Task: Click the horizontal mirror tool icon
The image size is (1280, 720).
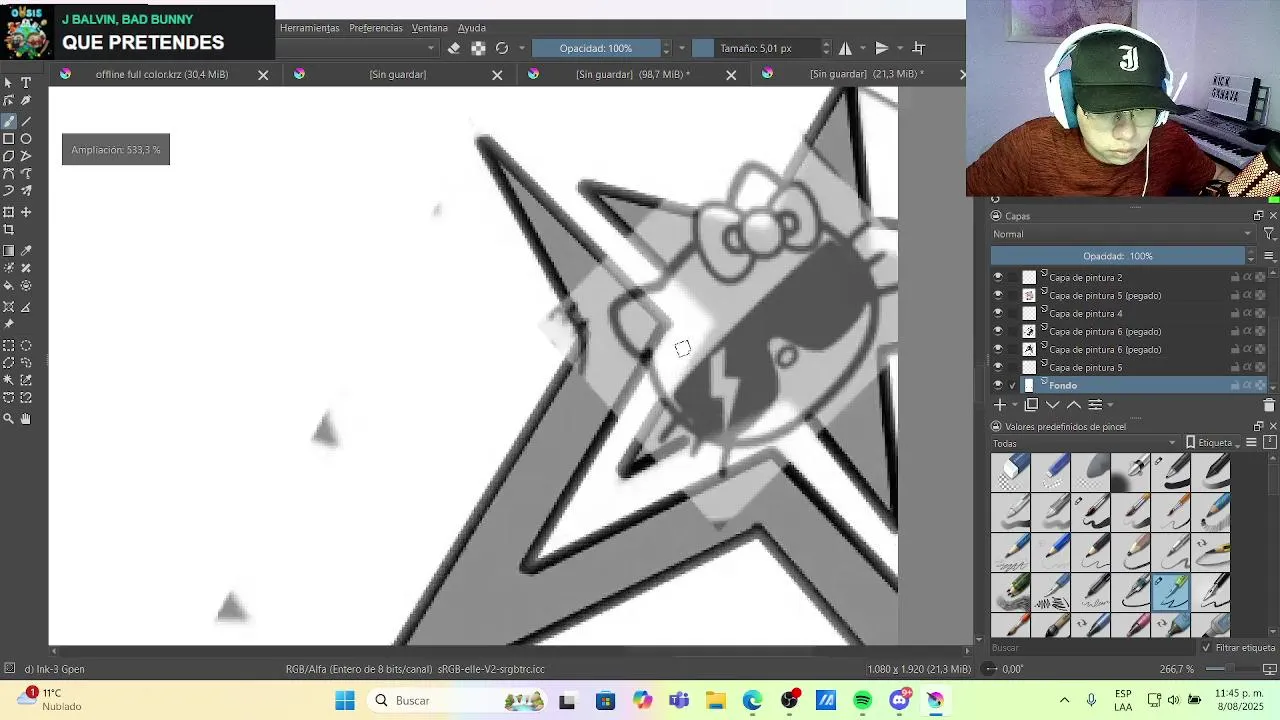Action: tap(846, 48)
